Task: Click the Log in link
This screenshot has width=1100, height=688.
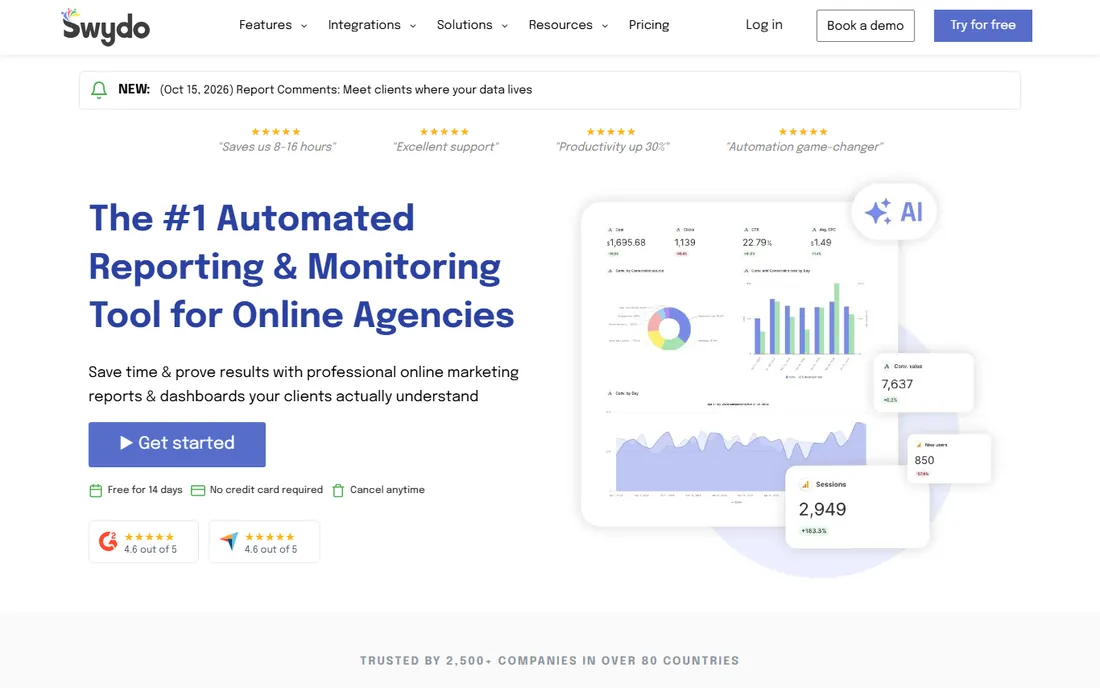Action: [x=764, y=25]
